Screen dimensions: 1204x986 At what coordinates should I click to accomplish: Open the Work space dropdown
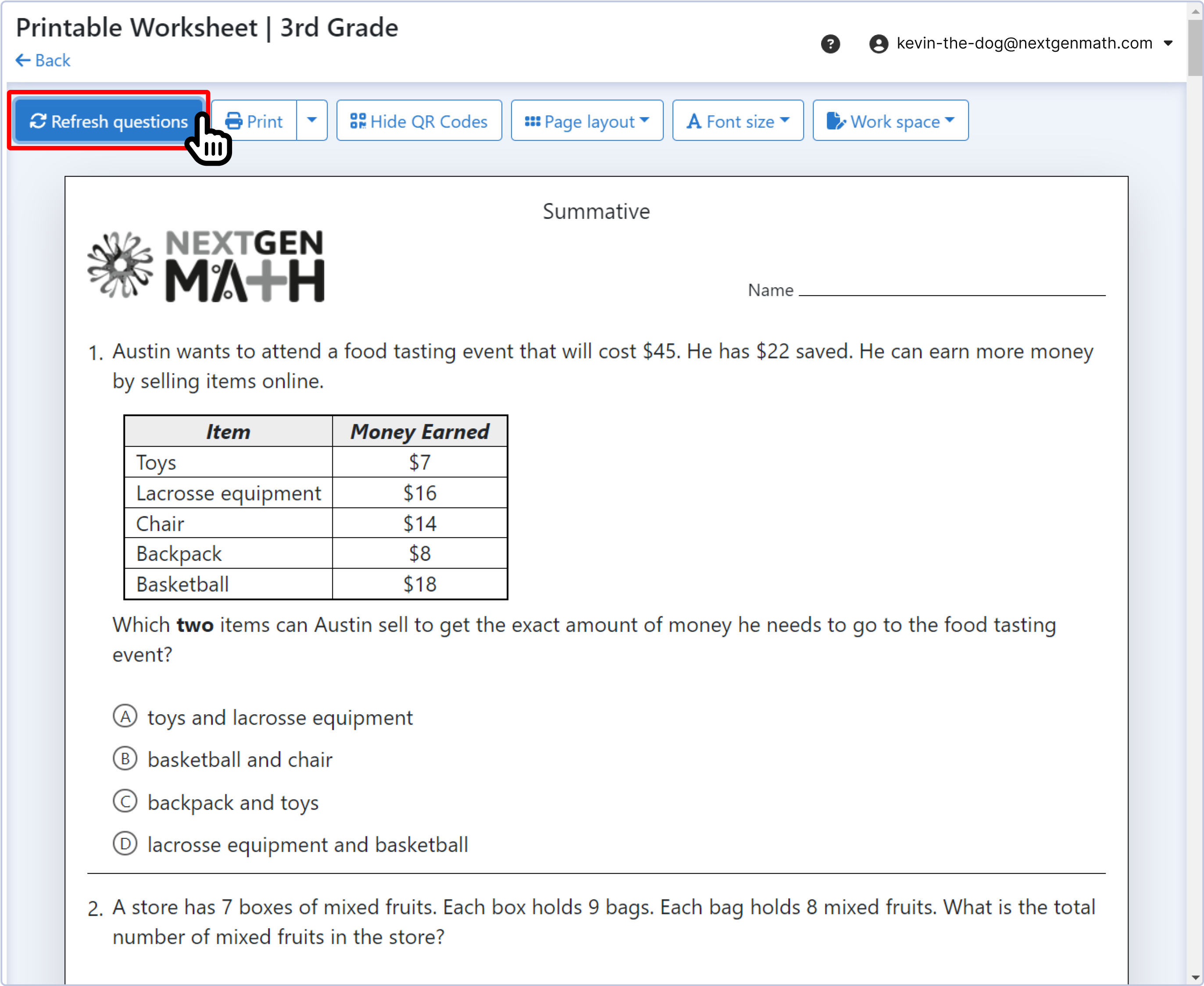[x=890, y=121]
